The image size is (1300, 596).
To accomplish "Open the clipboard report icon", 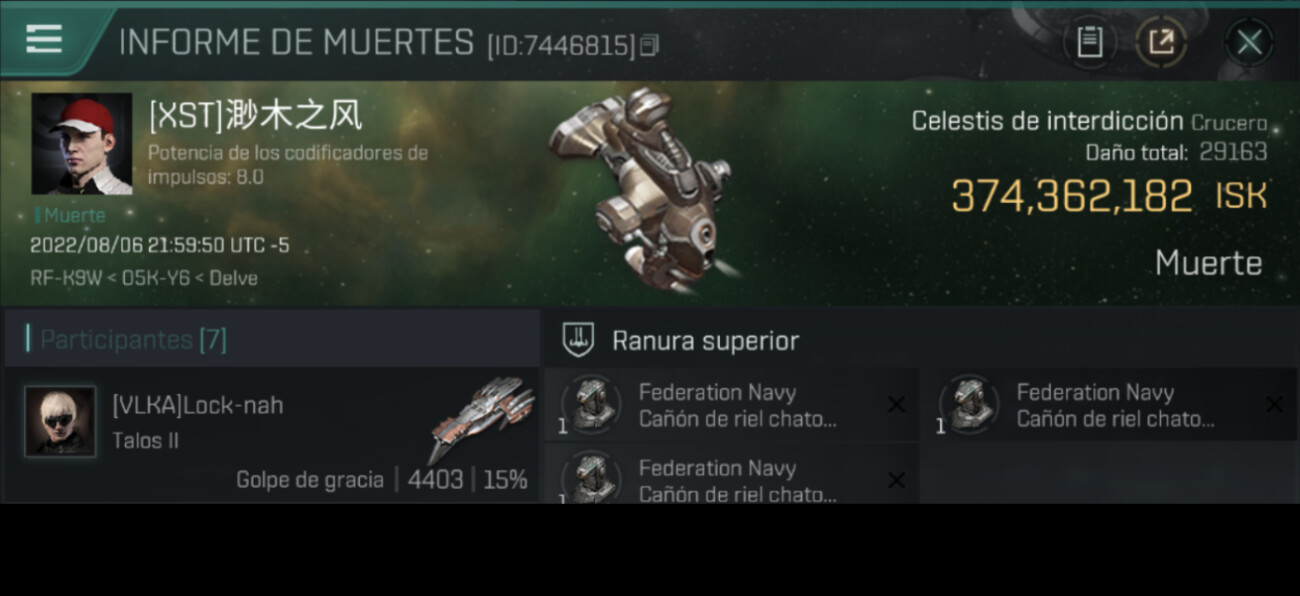I will point(1089,42).
